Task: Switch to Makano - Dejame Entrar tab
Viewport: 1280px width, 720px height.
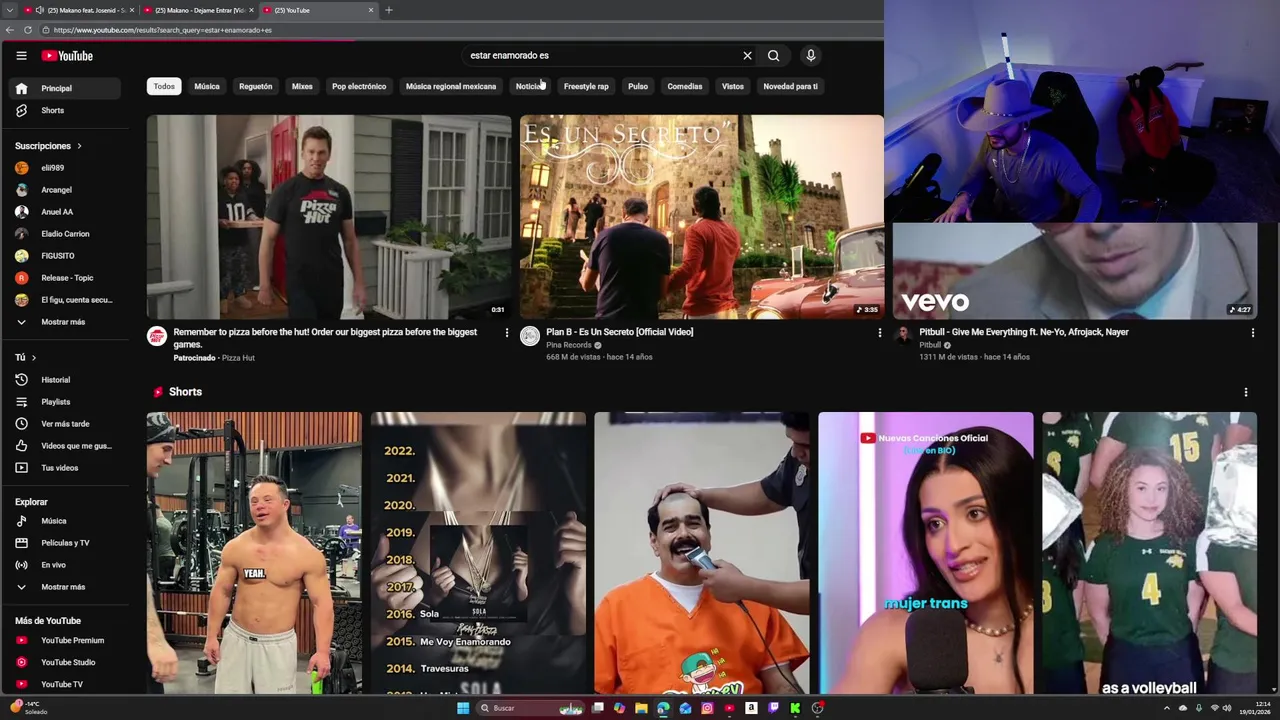Action: coord(199,10)
